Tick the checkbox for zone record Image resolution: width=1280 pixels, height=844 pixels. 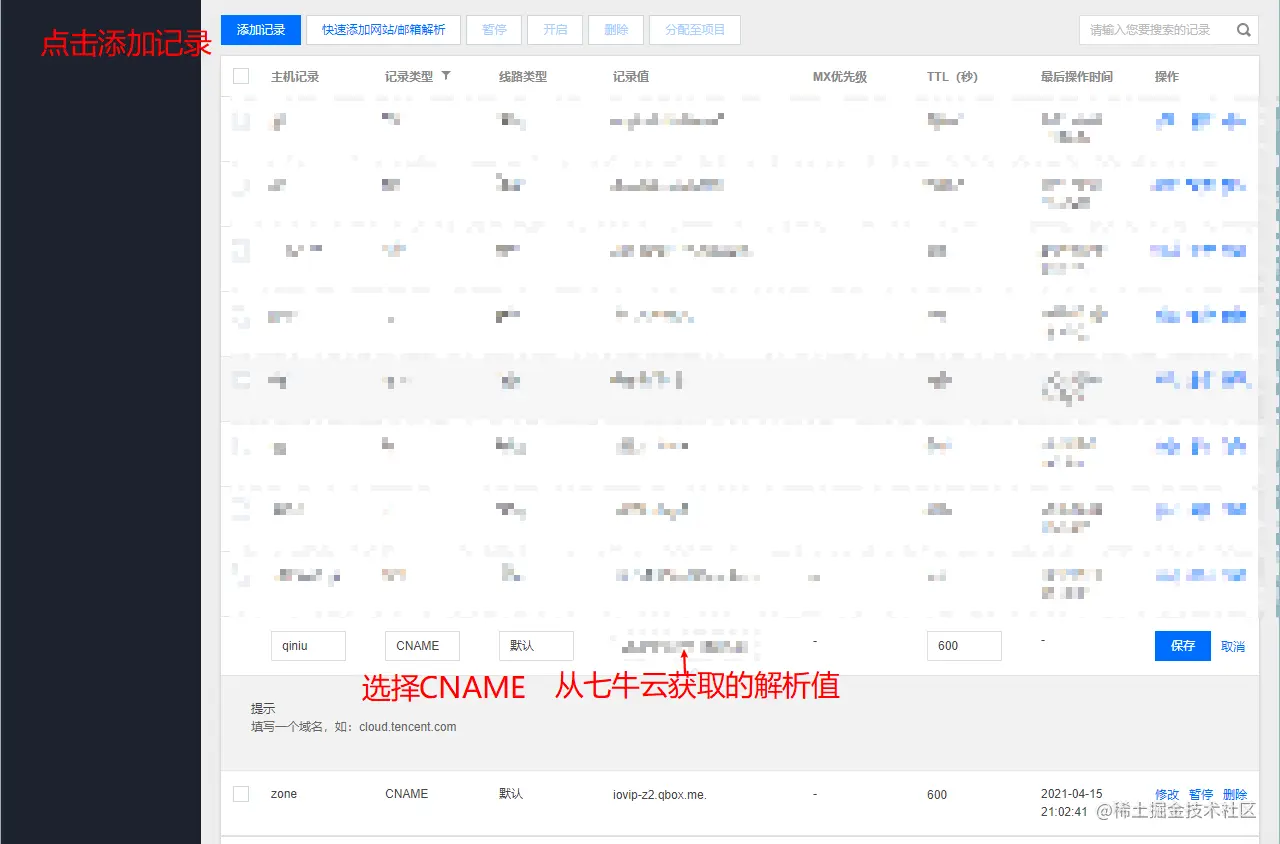241,794
